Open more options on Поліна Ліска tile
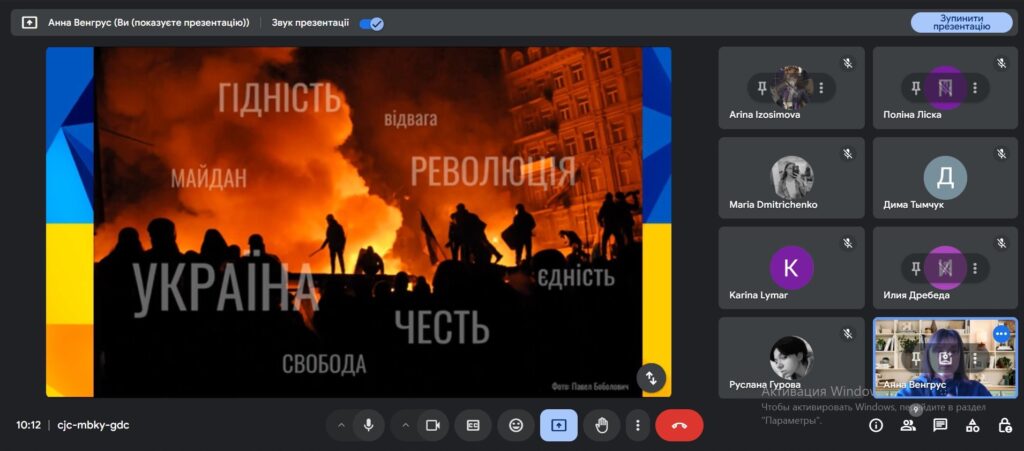The height and width of the screenshot is (451, 1024). 975,87
